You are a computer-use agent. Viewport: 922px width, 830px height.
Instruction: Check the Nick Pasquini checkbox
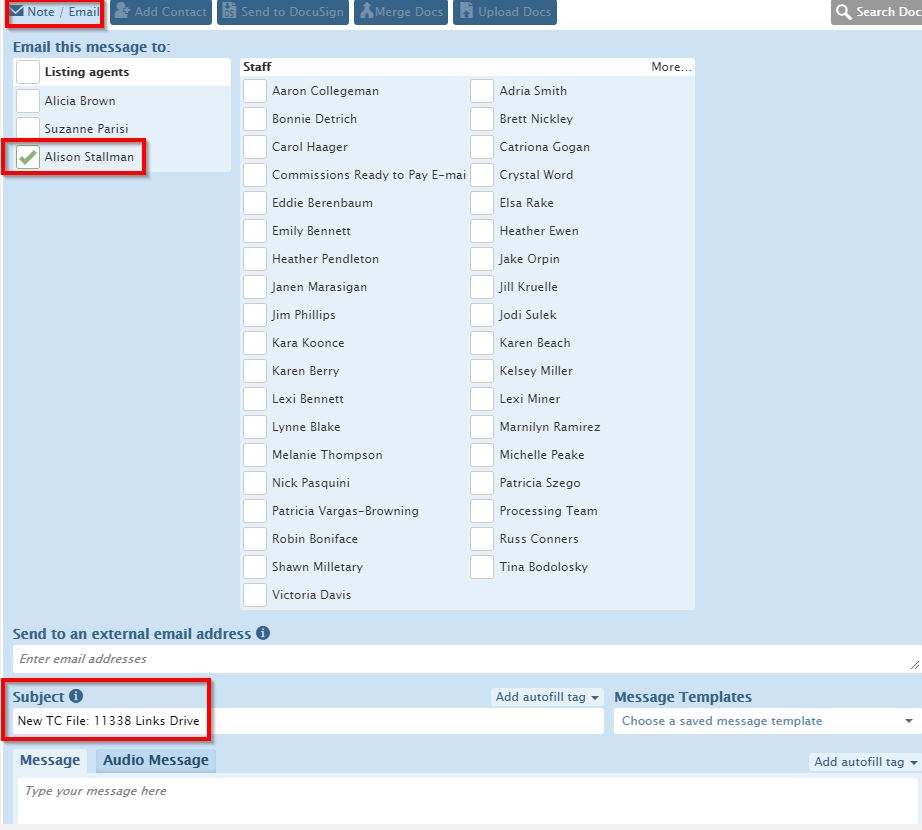coord(255,483)
